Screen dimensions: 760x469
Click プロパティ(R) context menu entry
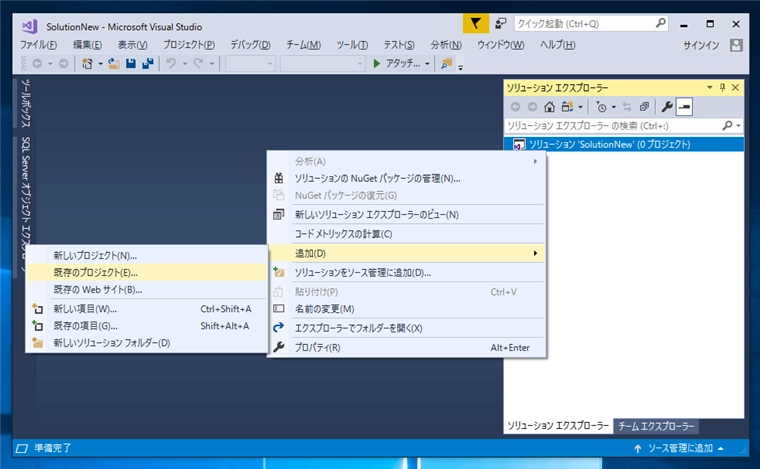point(406,348)
